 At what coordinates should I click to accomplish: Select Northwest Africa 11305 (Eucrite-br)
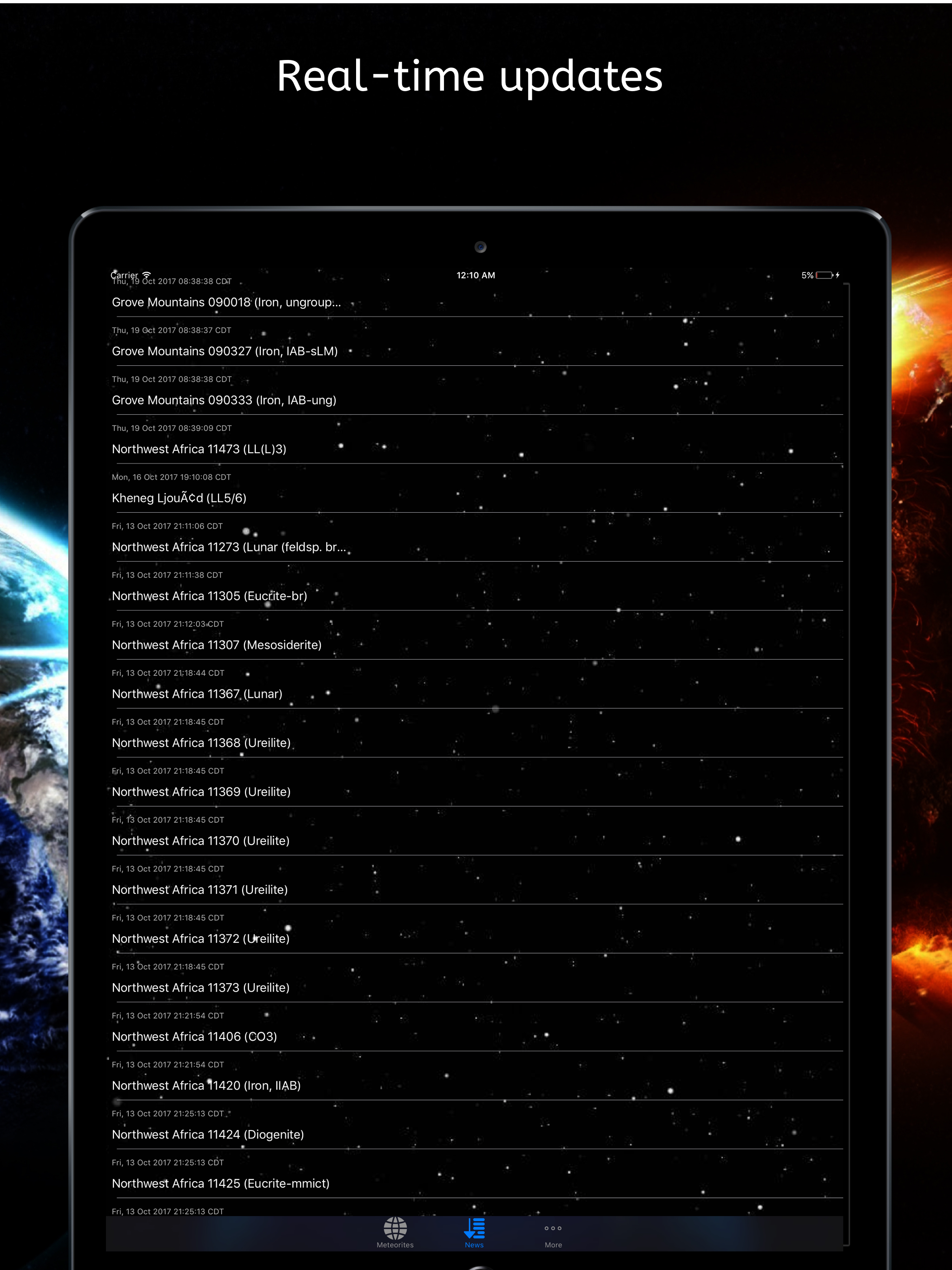tap(210, 596)
